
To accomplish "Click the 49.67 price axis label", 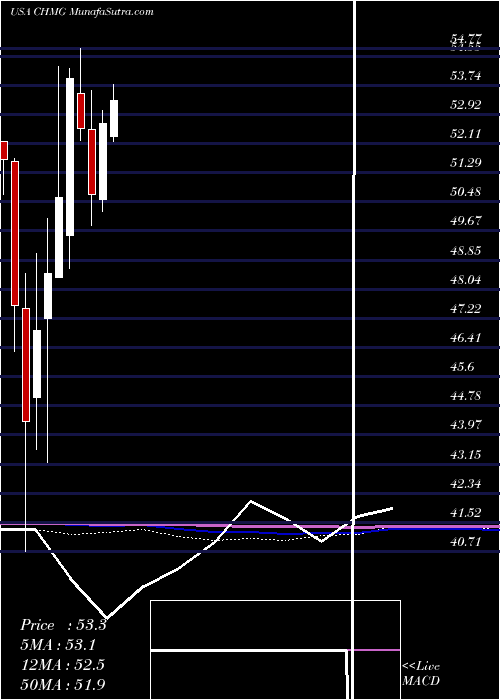I will (466, 221).
